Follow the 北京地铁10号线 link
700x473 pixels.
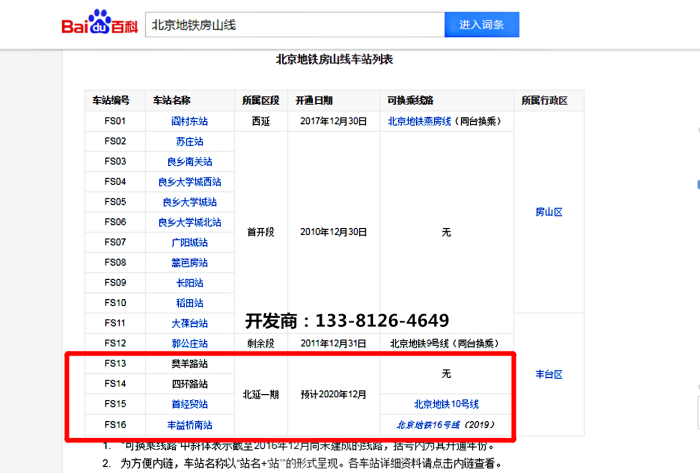coord(446,404)
